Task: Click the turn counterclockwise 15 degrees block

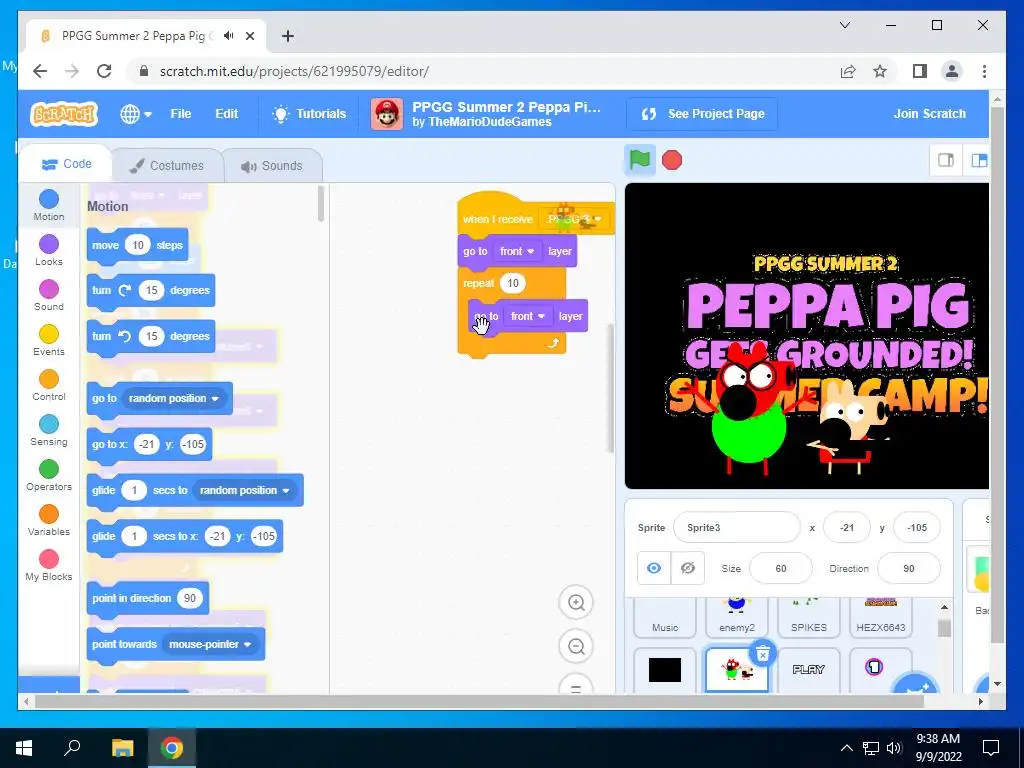Action: tap(150, 336)
